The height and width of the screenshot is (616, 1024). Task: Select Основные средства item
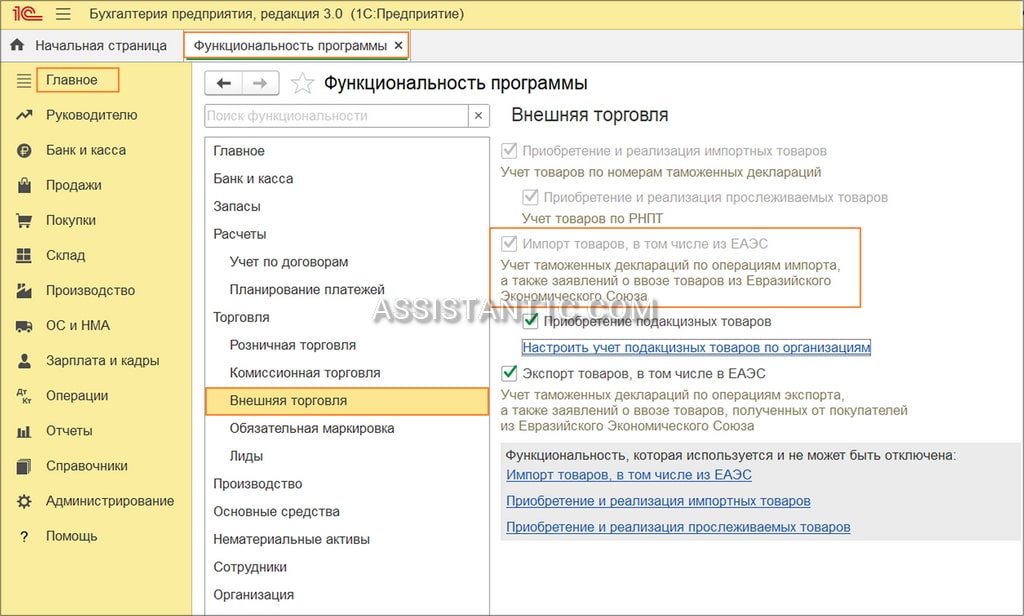tap(347, 511)
